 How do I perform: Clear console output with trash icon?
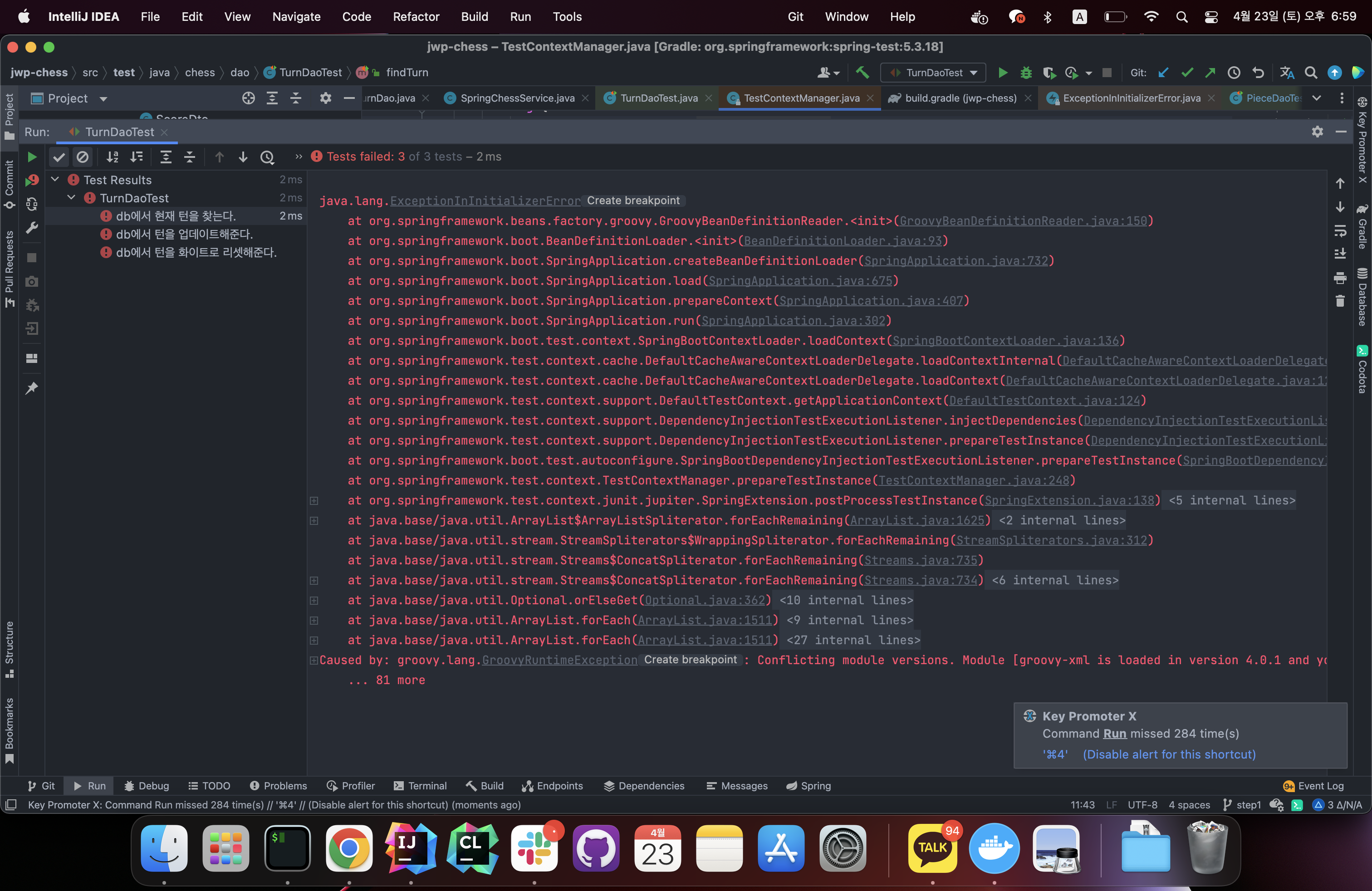(x=1340, y=301)
